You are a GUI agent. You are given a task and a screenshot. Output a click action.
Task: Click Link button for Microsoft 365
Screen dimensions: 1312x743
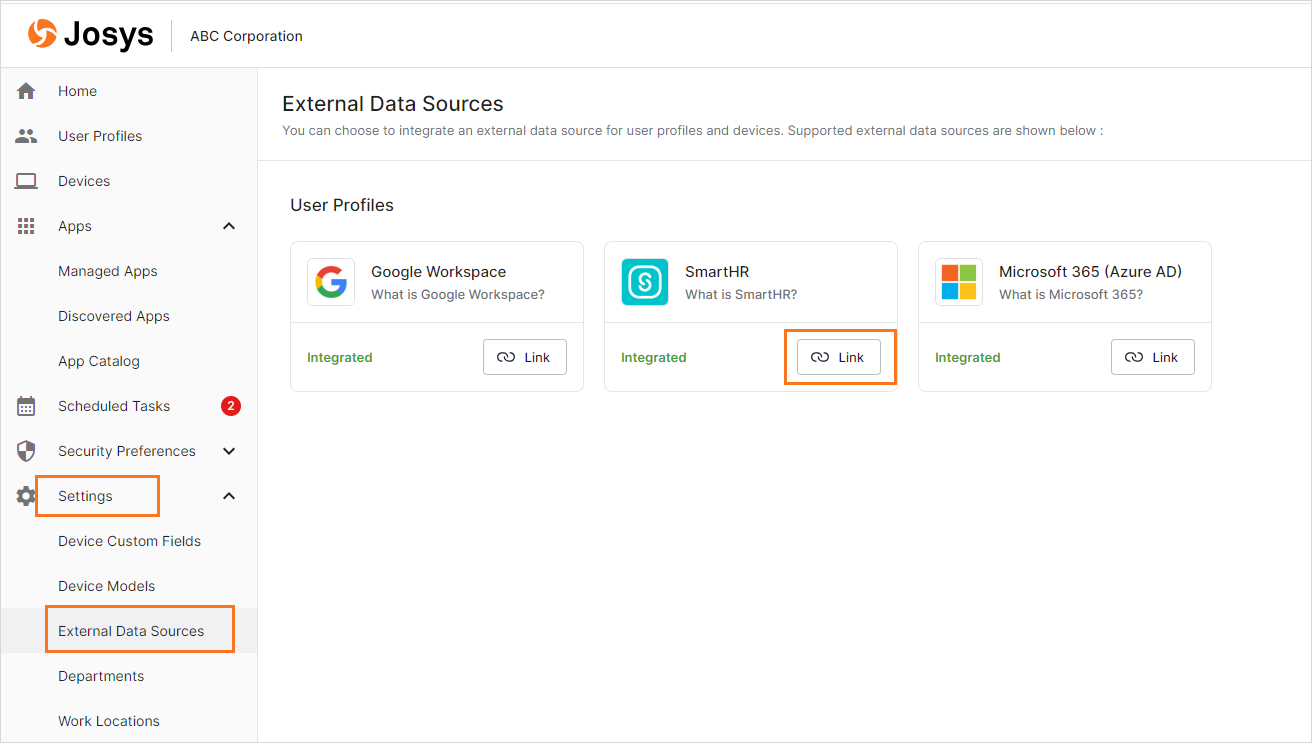pos(1153,357)
